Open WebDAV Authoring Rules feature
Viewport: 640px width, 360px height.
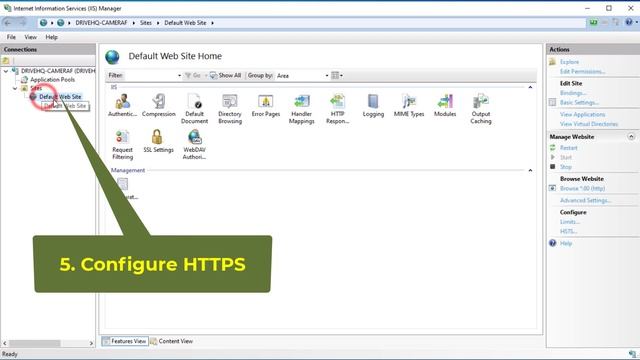pyautogui.click(x=194, y=144)
